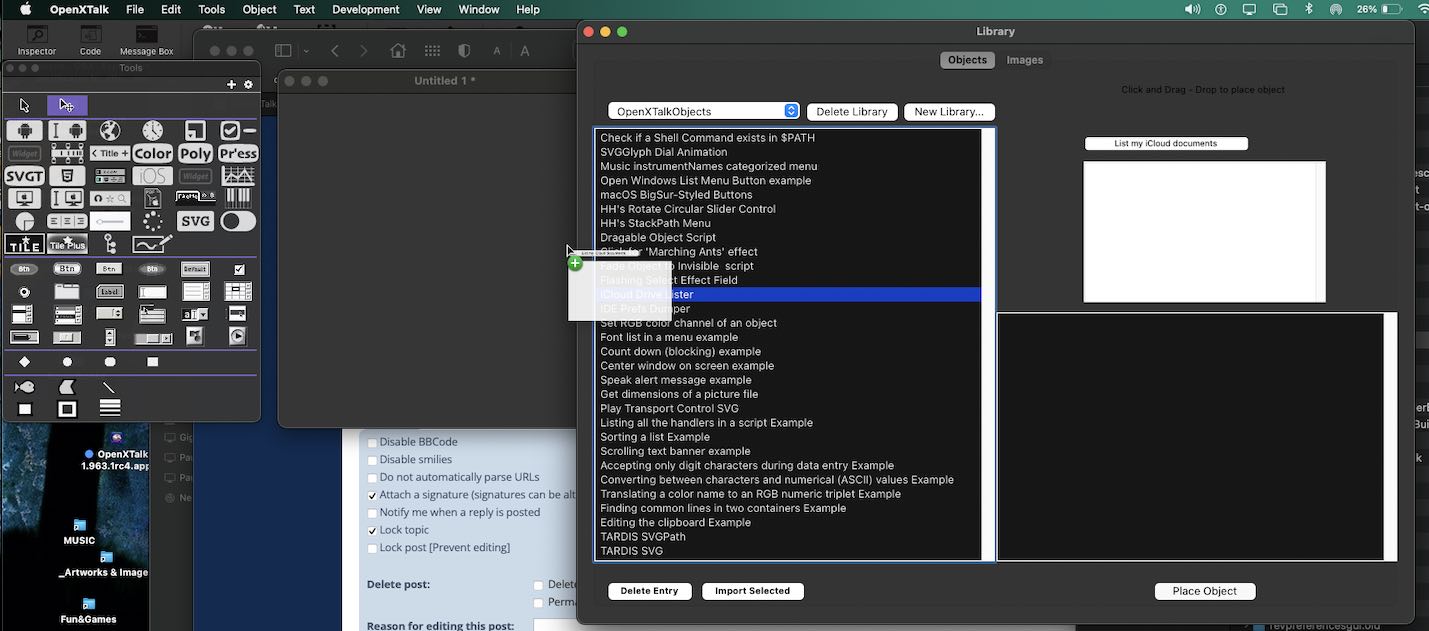This screenshot has height=631, width=1429.
Task: Select the Edit pointer tool in Tools
Action: [67, 105]
